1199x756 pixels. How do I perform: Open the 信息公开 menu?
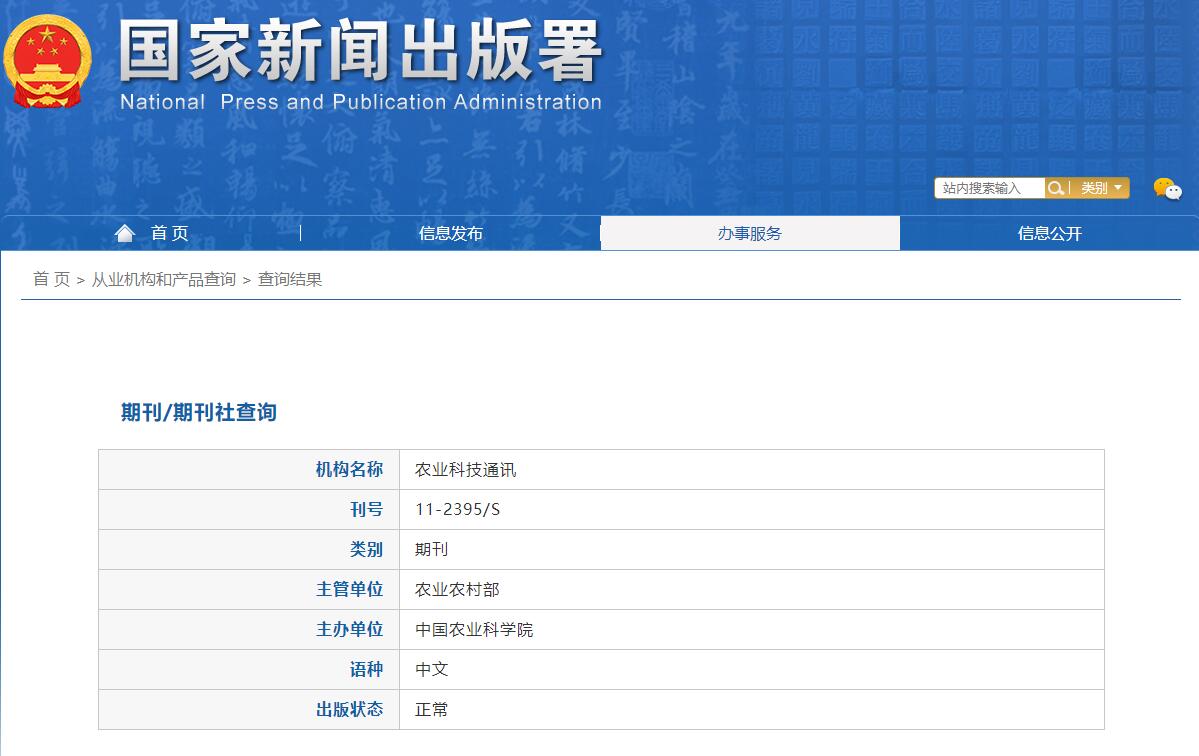[1049, 232]
